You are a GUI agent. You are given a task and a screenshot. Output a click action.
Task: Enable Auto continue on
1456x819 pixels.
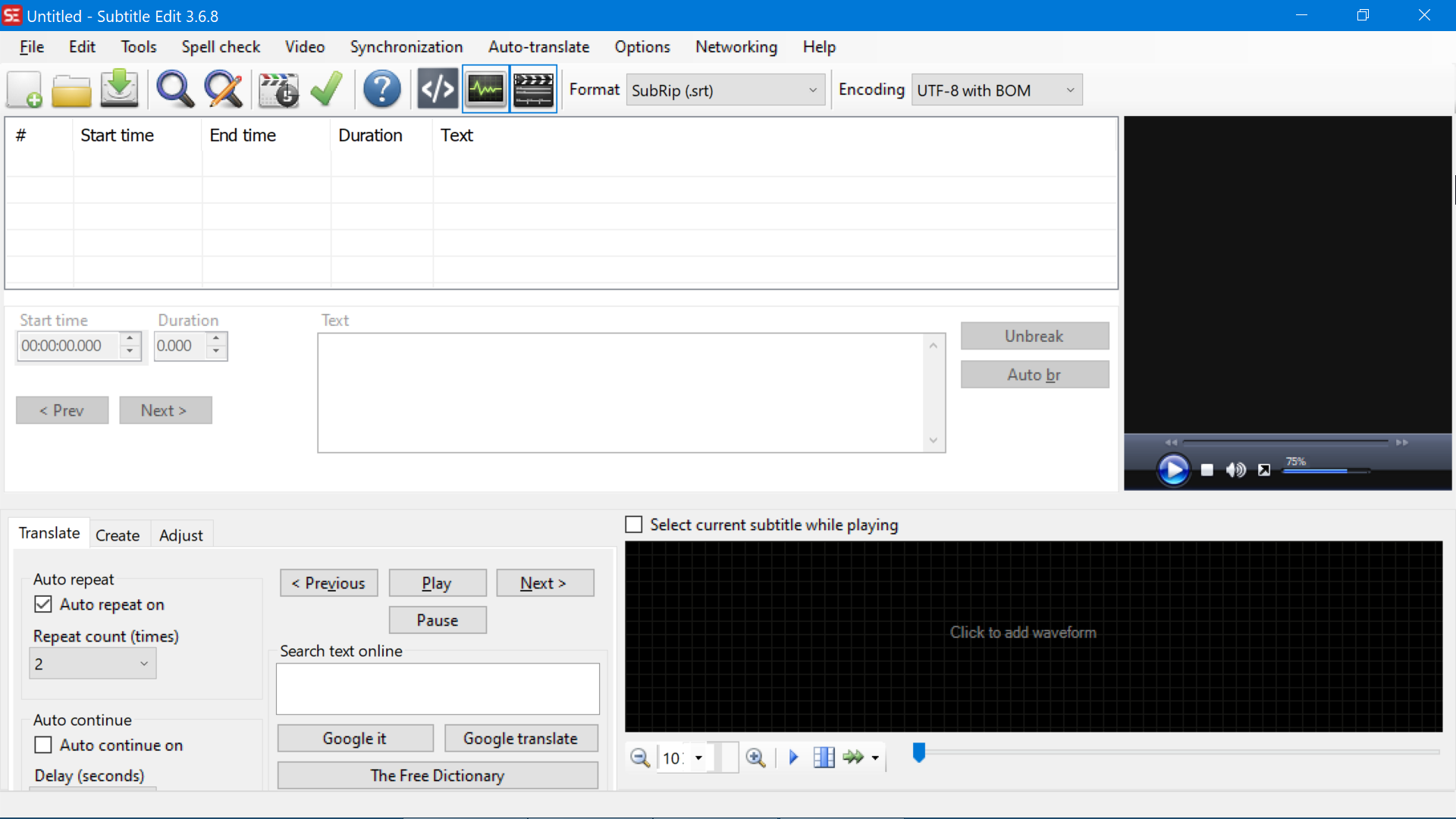point(43,745)
